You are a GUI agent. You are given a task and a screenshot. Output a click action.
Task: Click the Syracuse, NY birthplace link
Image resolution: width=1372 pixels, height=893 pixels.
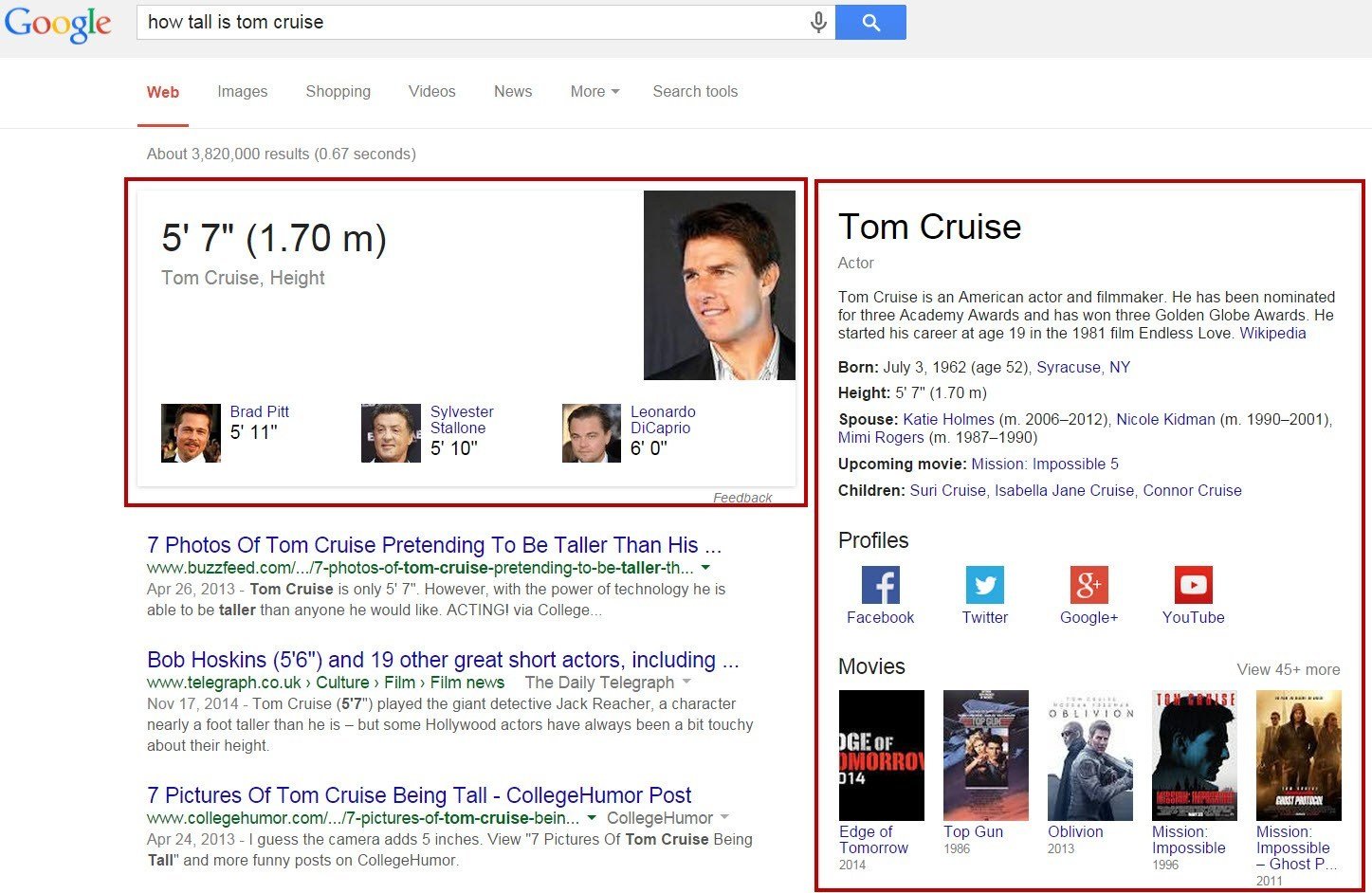pos(1084,368)
